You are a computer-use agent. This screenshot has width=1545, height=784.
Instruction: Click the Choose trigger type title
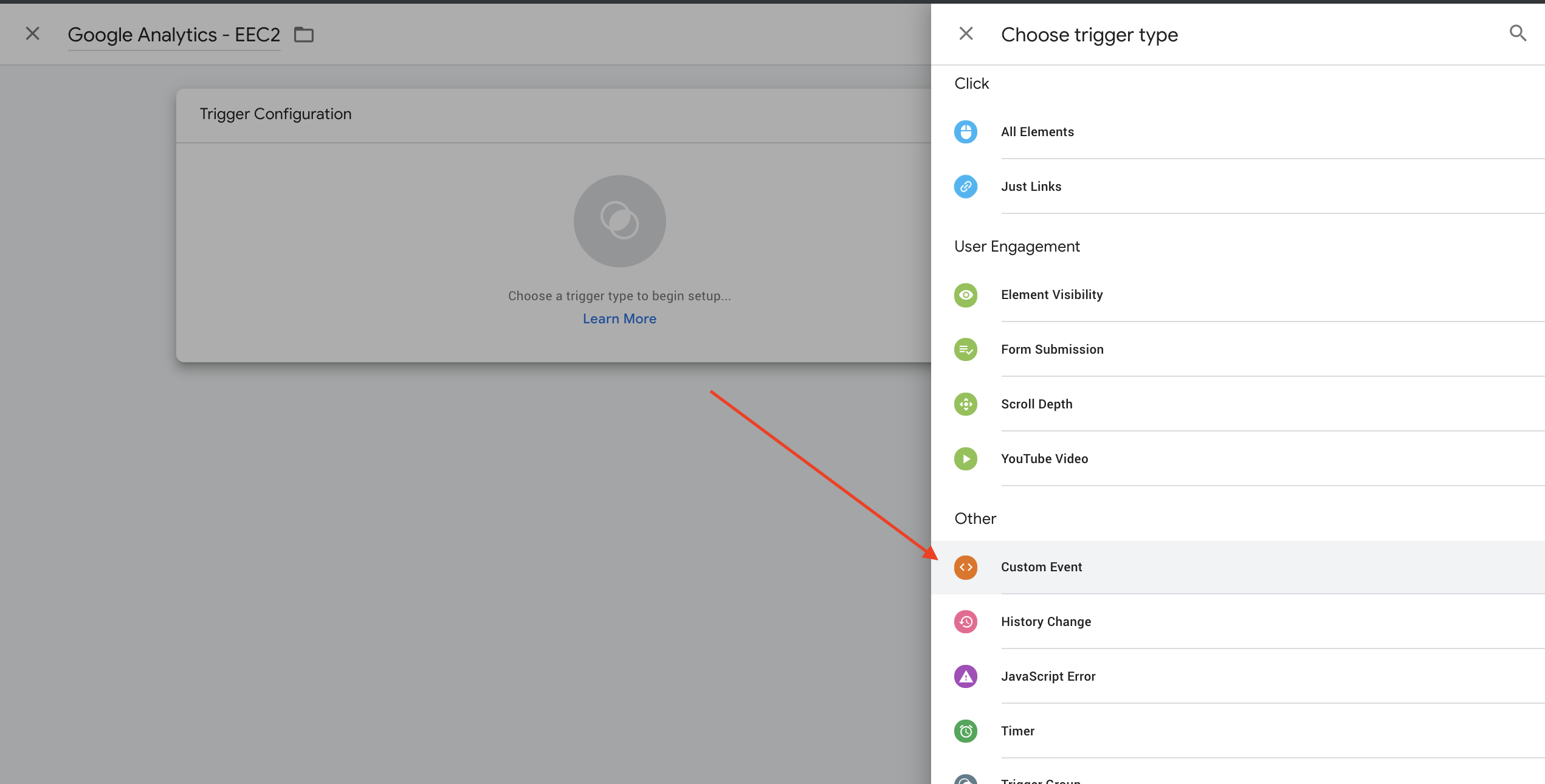coord(1089,35)
